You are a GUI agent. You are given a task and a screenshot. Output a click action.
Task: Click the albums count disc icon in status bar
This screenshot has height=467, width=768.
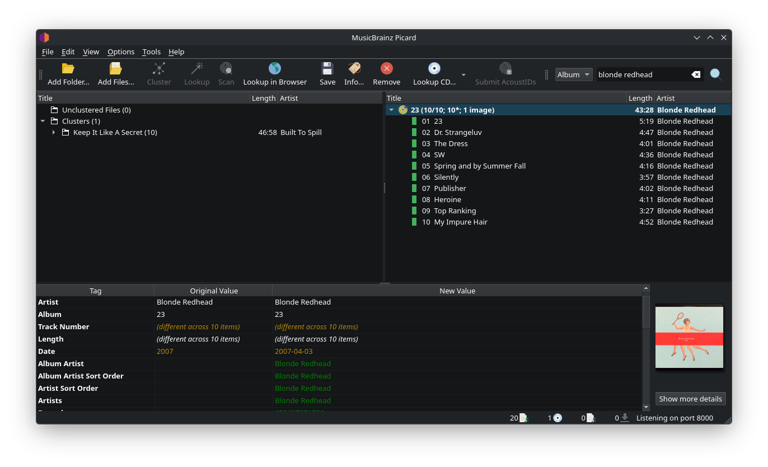pos(557,418)
